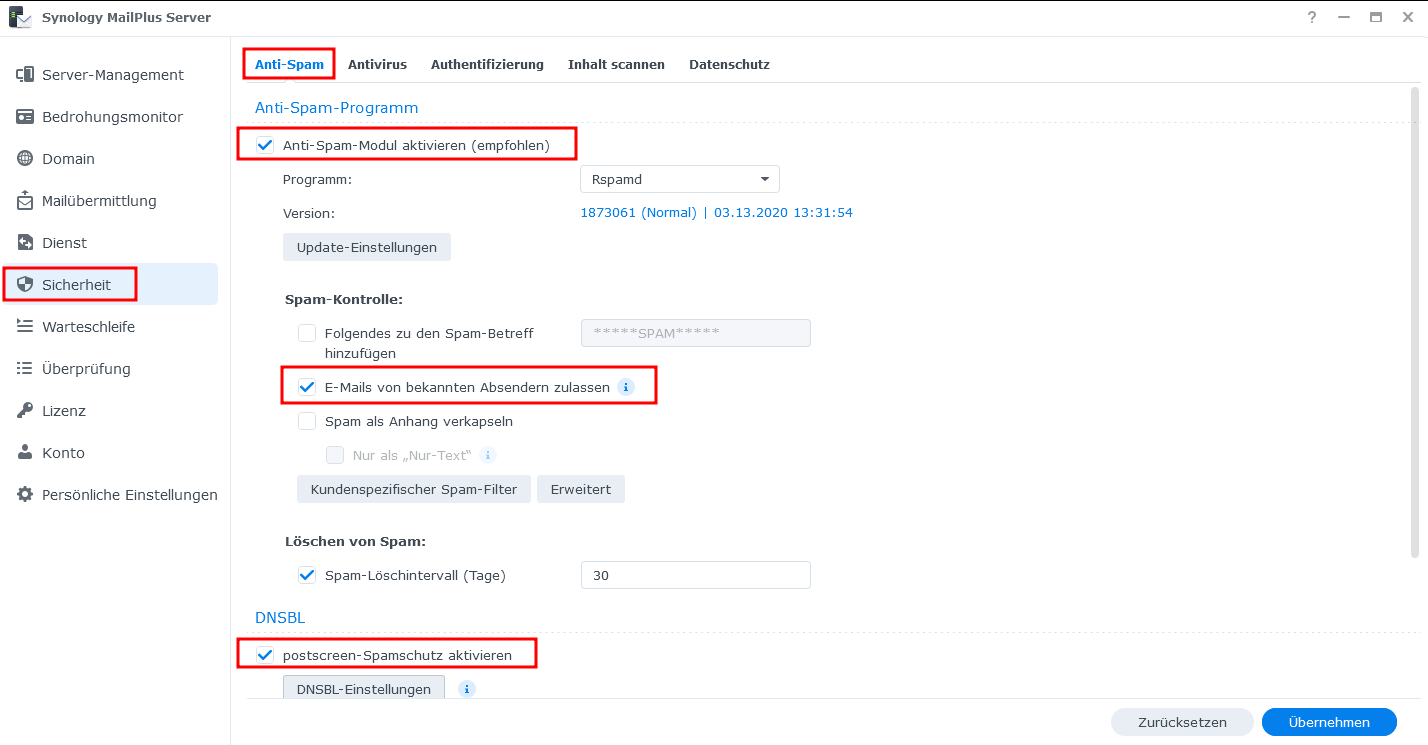Viewport: 1428px width, 745px height.
Task: Open Server-Management icon in sidebar
Action: click(x=25, y=75)
